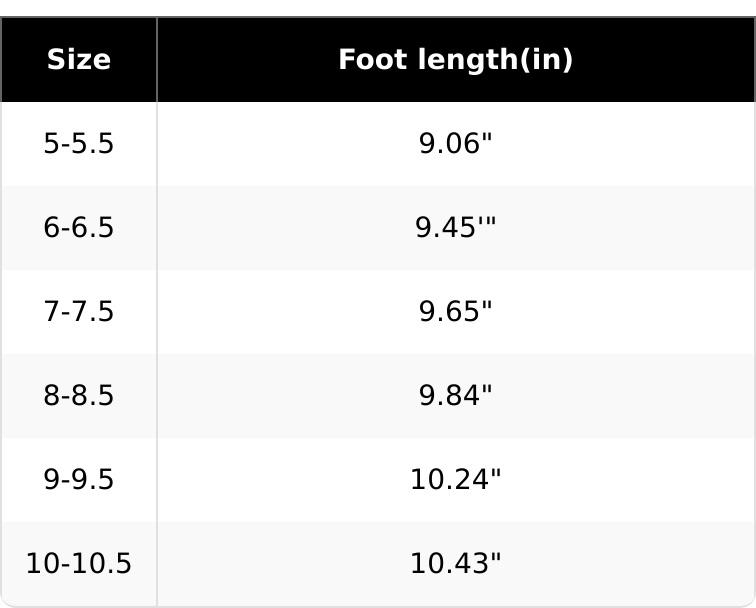Select the 6-6.5 size cell

[x=79, y=228]
